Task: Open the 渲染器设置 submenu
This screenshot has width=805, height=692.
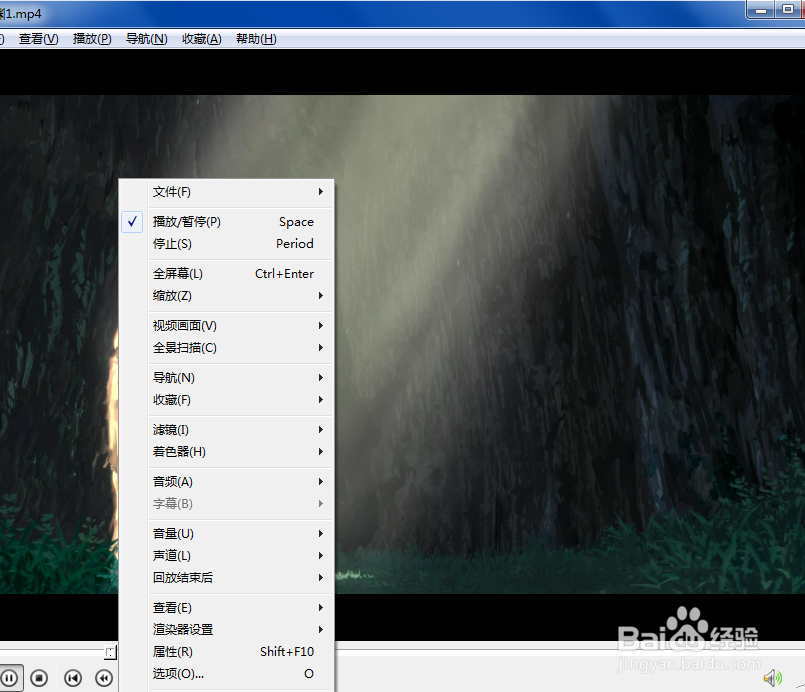Action: (x=226, y=630)
